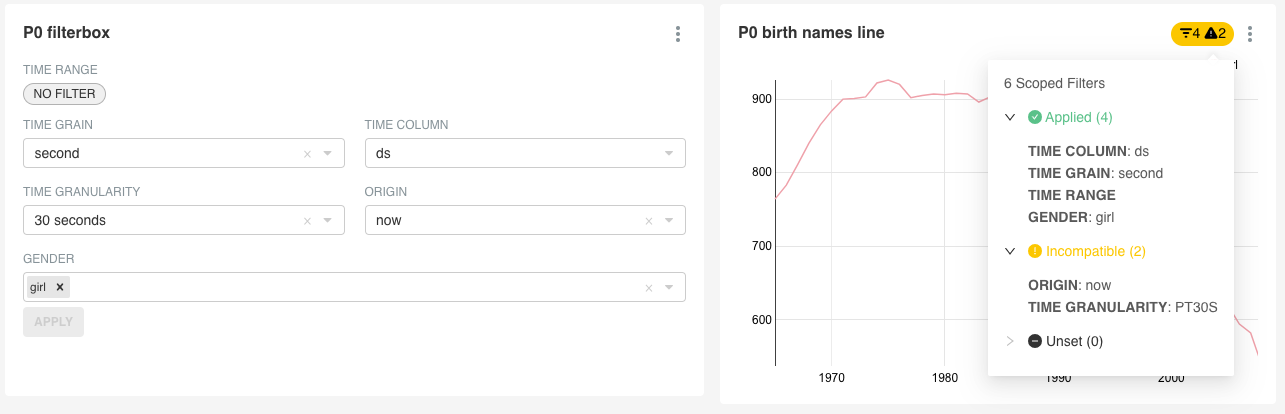Open the Time Granularity dropdown arrow

pyautogui.click(x=327, y=221)
